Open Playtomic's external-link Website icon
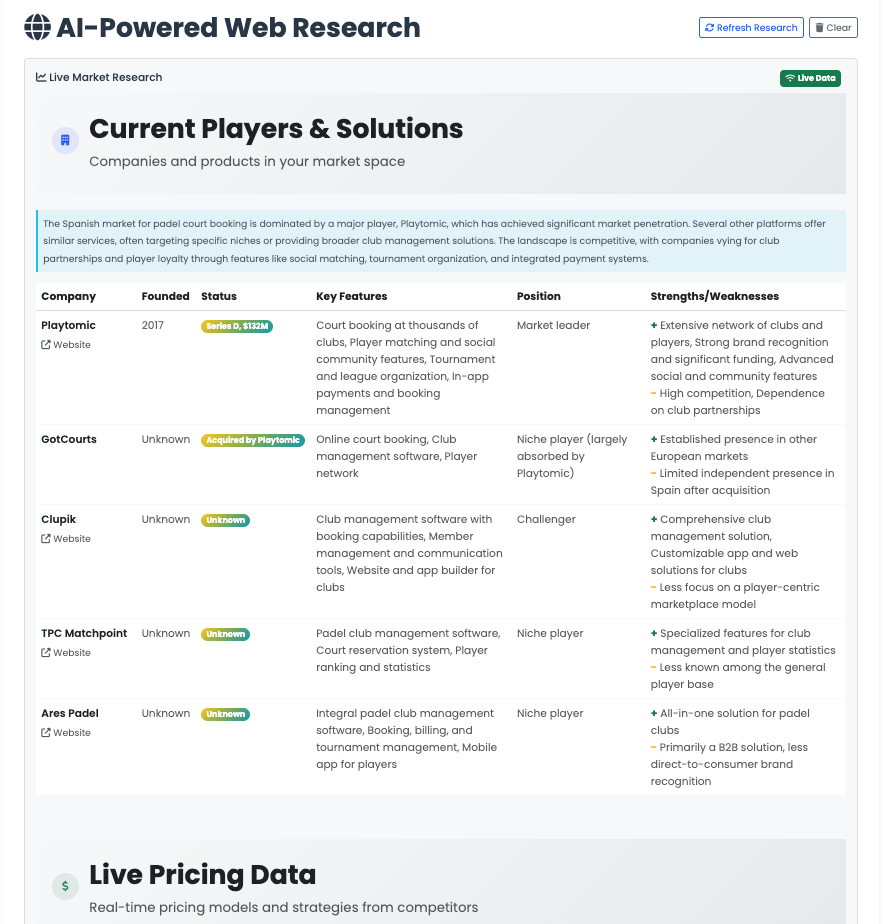 [45, 344]
